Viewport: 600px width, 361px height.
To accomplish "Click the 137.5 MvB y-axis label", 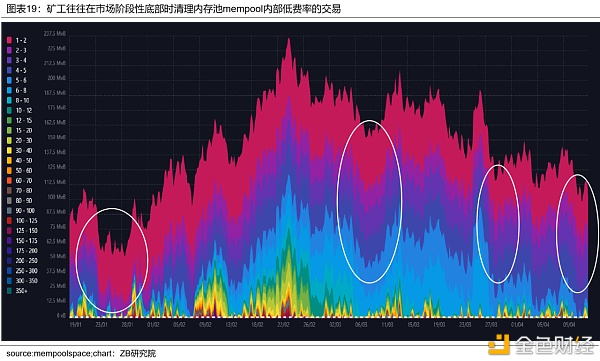I will tap(55, 152).
